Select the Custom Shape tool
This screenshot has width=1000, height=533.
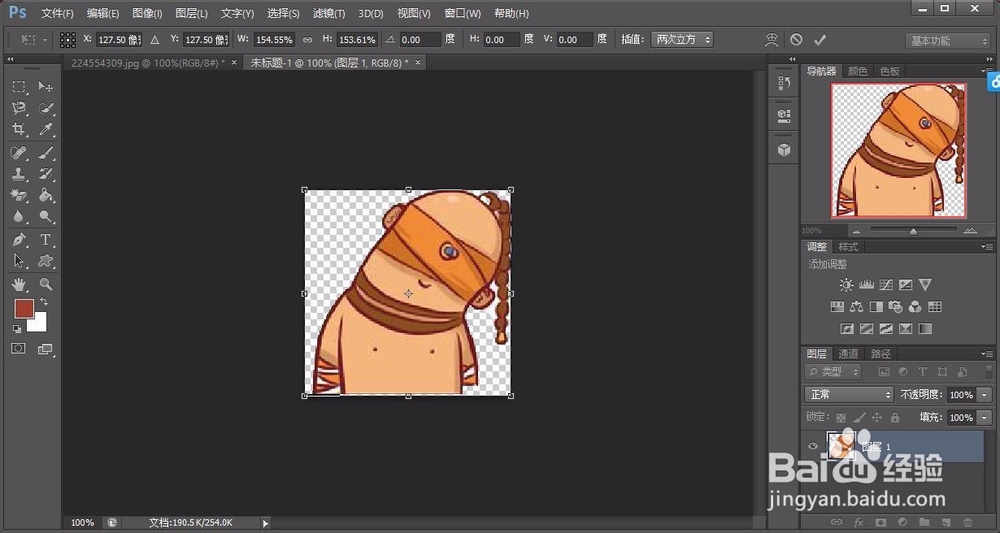click(x=45, y=261)
